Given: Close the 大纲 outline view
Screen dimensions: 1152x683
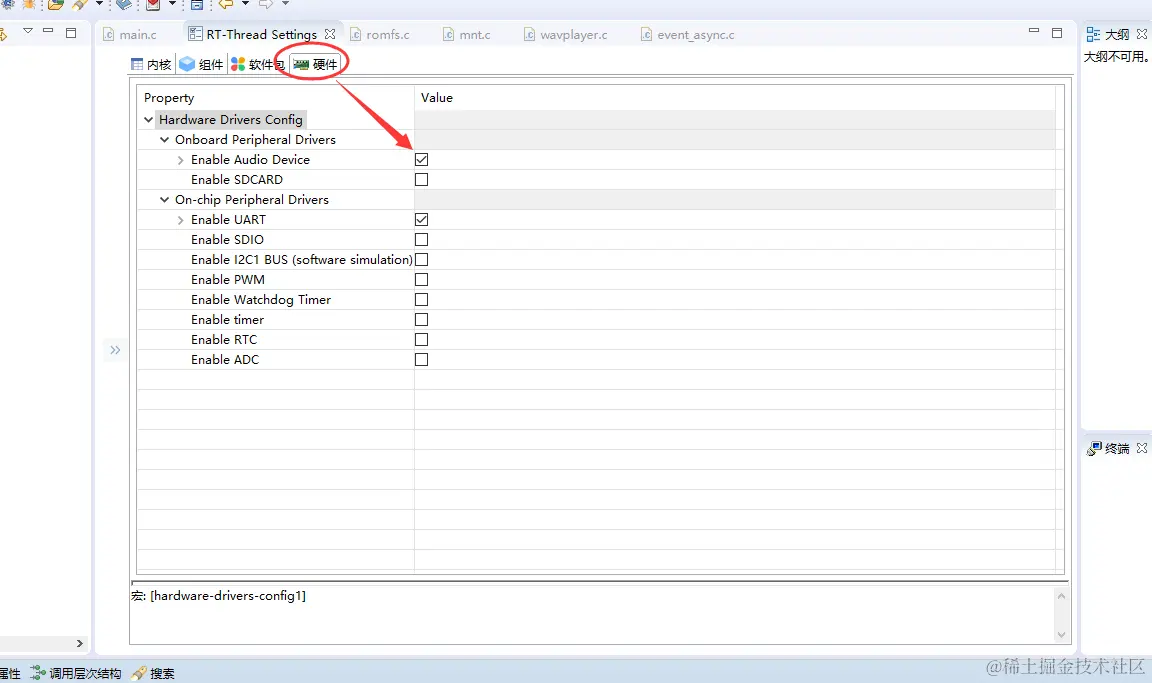Looking at the screenshot, I should click(1142, 34).
